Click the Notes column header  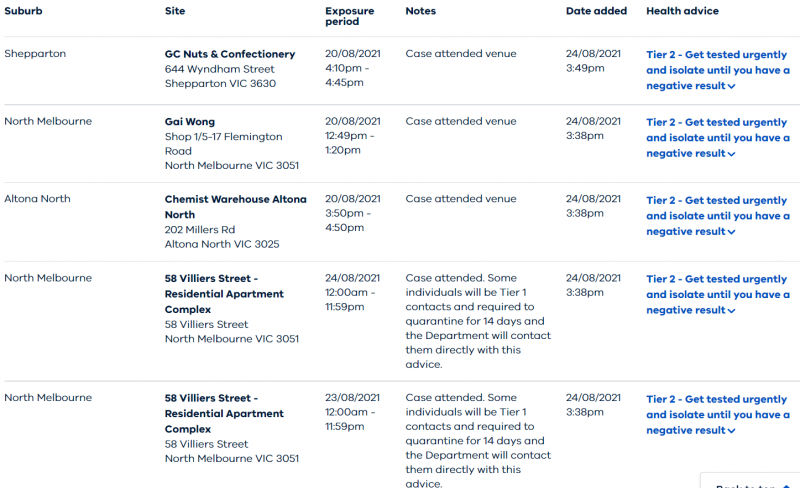tap(420, 11)
